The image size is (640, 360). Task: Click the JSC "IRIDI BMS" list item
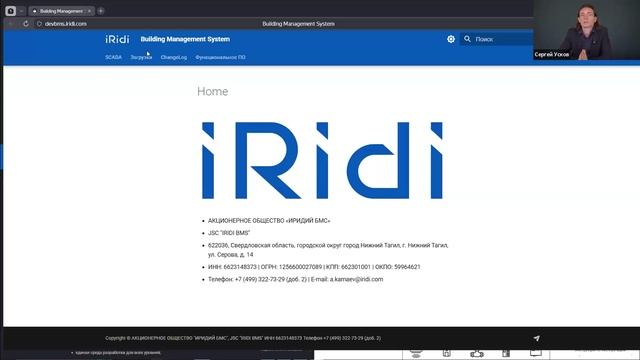[x=229, y=233]
